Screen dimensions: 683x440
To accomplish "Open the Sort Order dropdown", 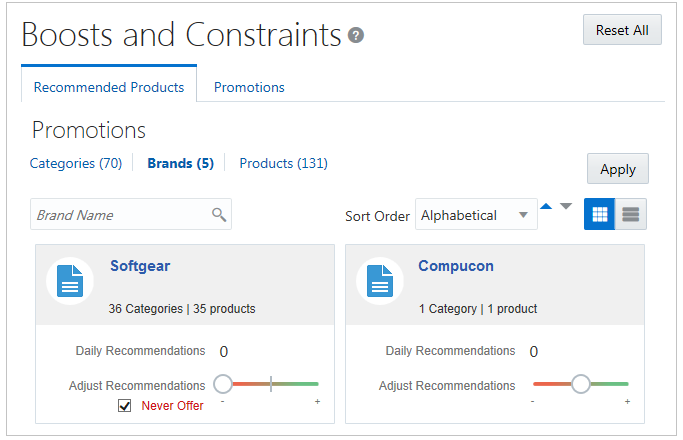I will coord(476,215).
